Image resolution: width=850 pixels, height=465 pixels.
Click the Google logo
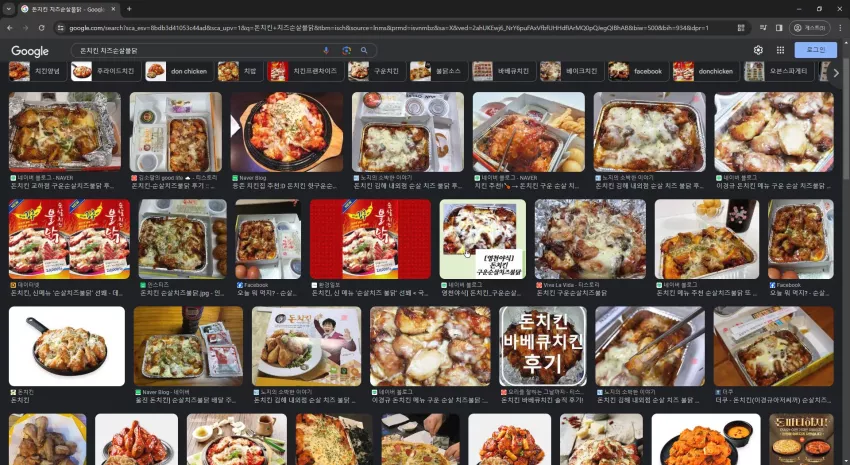coord(30,51)
